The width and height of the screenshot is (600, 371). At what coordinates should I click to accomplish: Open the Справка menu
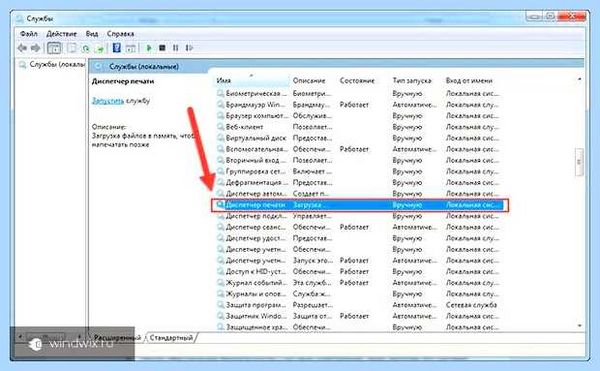pyautogui.click(x=121, y=34)
